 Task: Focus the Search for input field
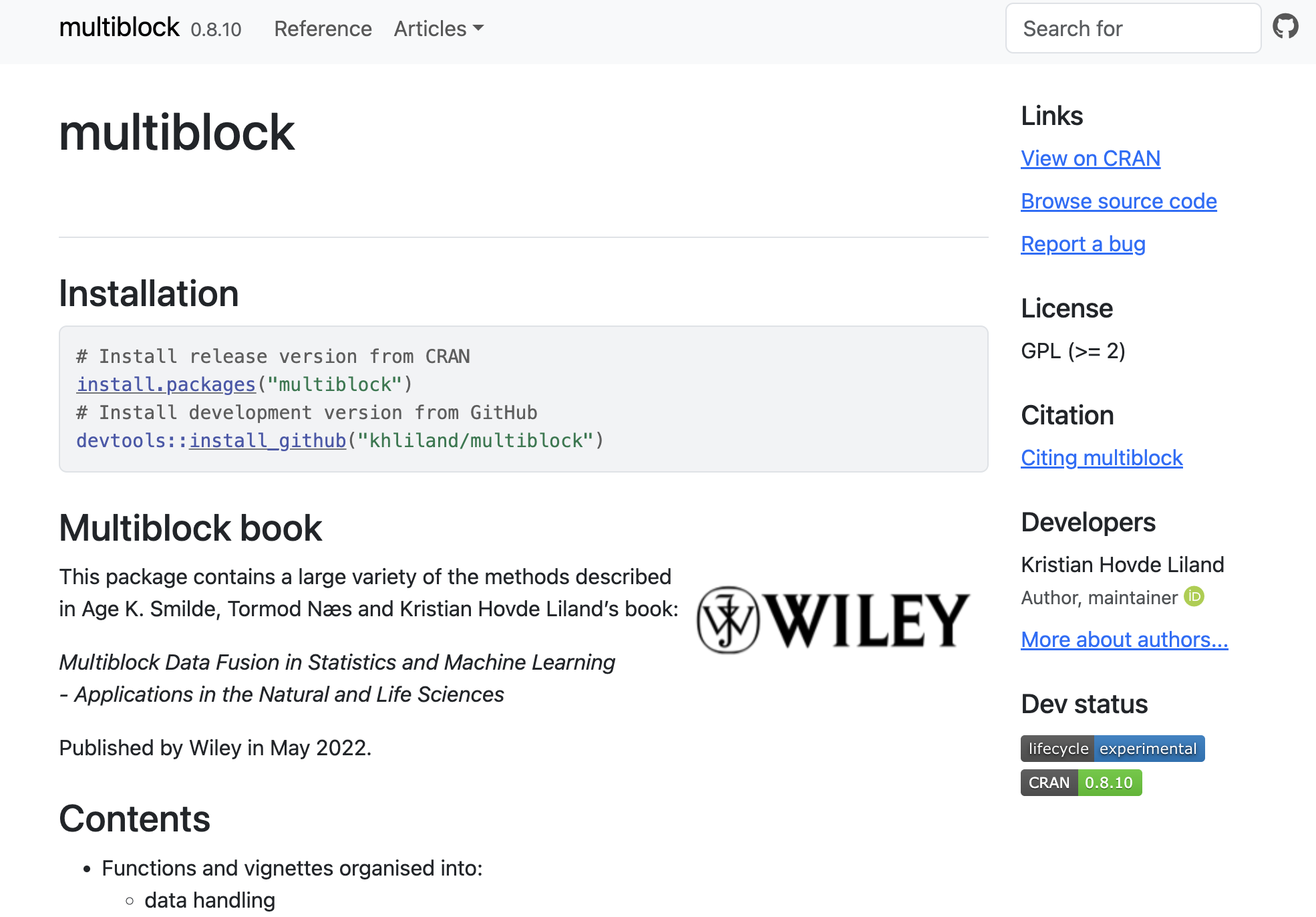click(1133, 28)
